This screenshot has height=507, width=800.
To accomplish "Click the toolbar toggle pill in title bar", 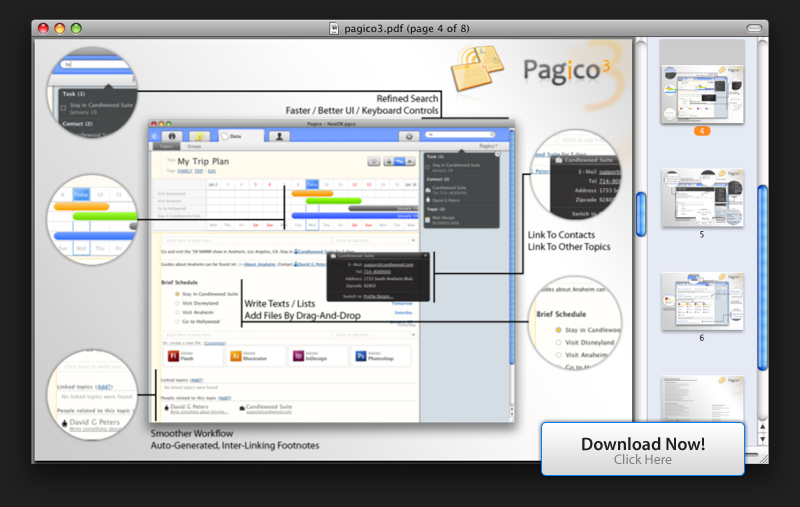I will point(754,28).
